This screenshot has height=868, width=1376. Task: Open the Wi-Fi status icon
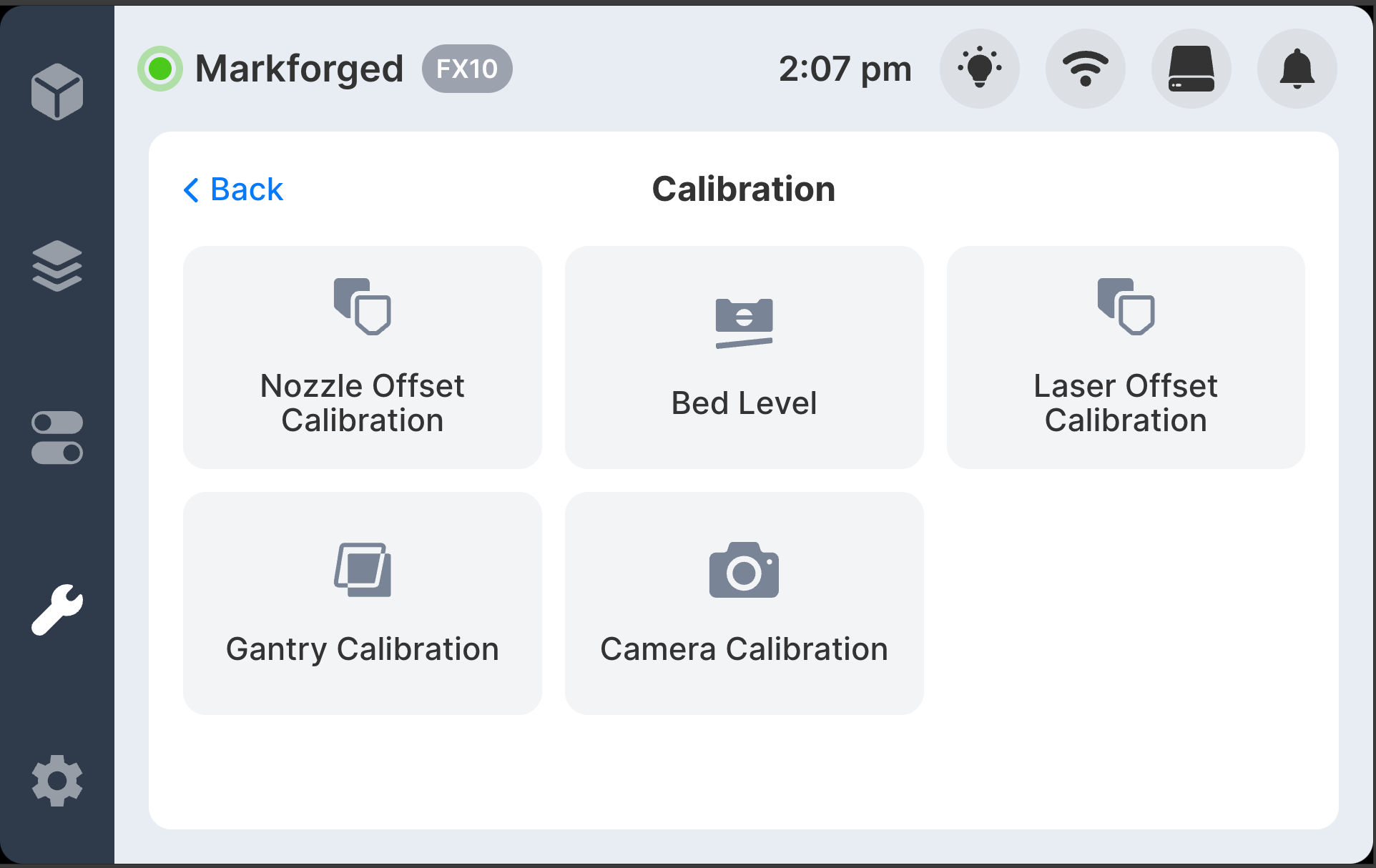pyautogui.click(x=1085, y=68)
